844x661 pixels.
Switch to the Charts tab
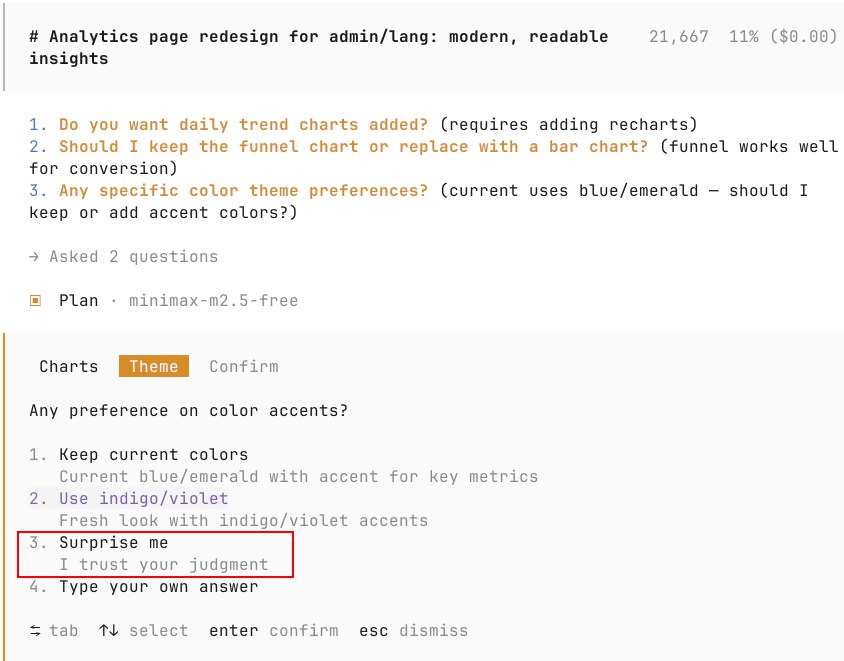coord(69,366)
